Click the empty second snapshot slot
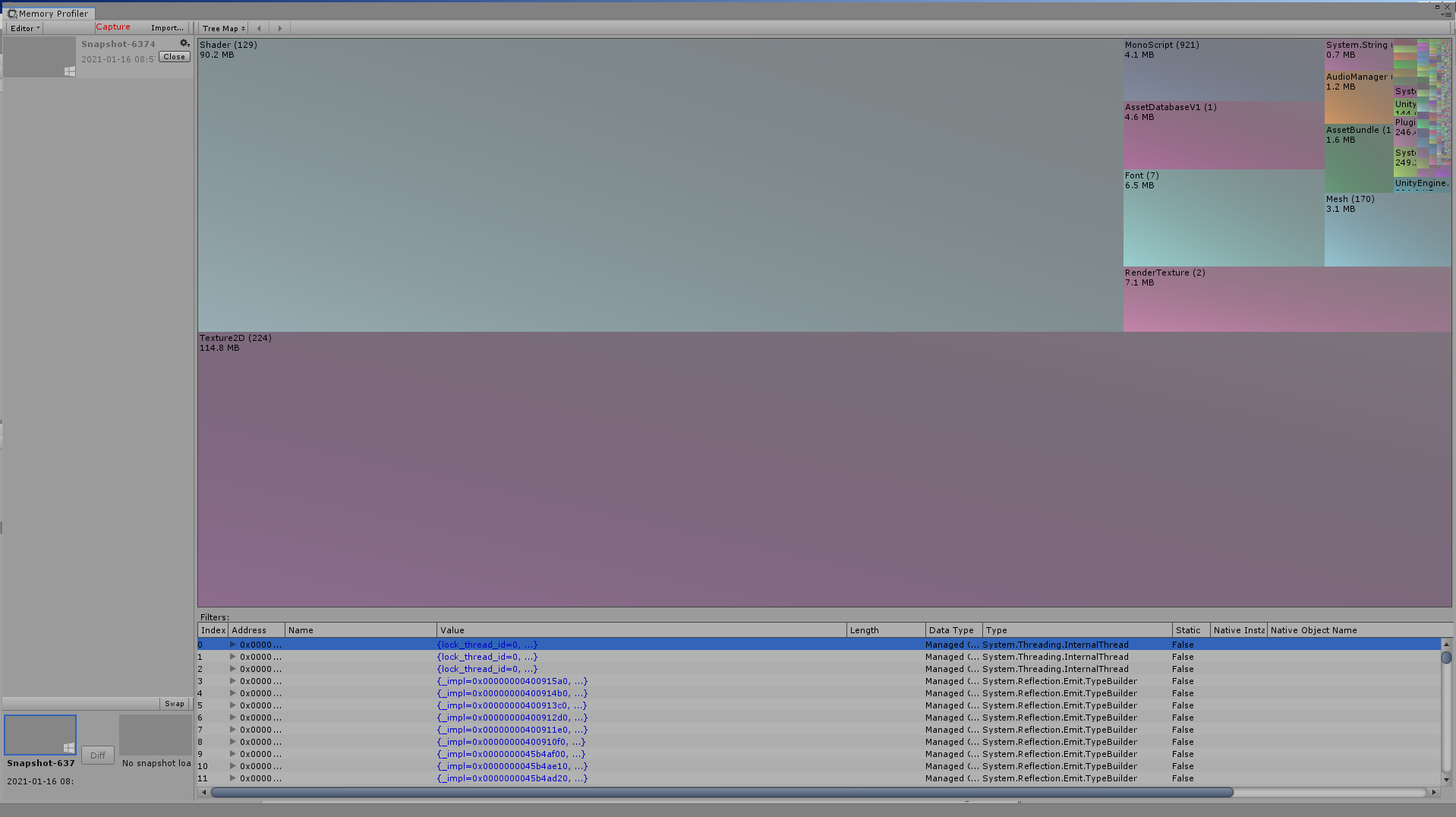 pos(156,734)
